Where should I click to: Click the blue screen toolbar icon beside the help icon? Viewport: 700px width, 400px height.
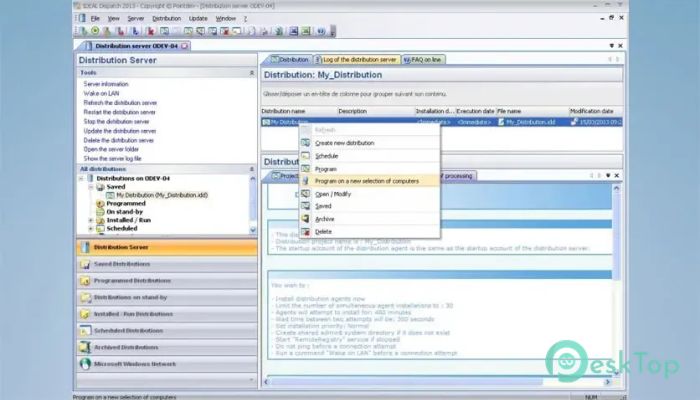tap(293, 31)
